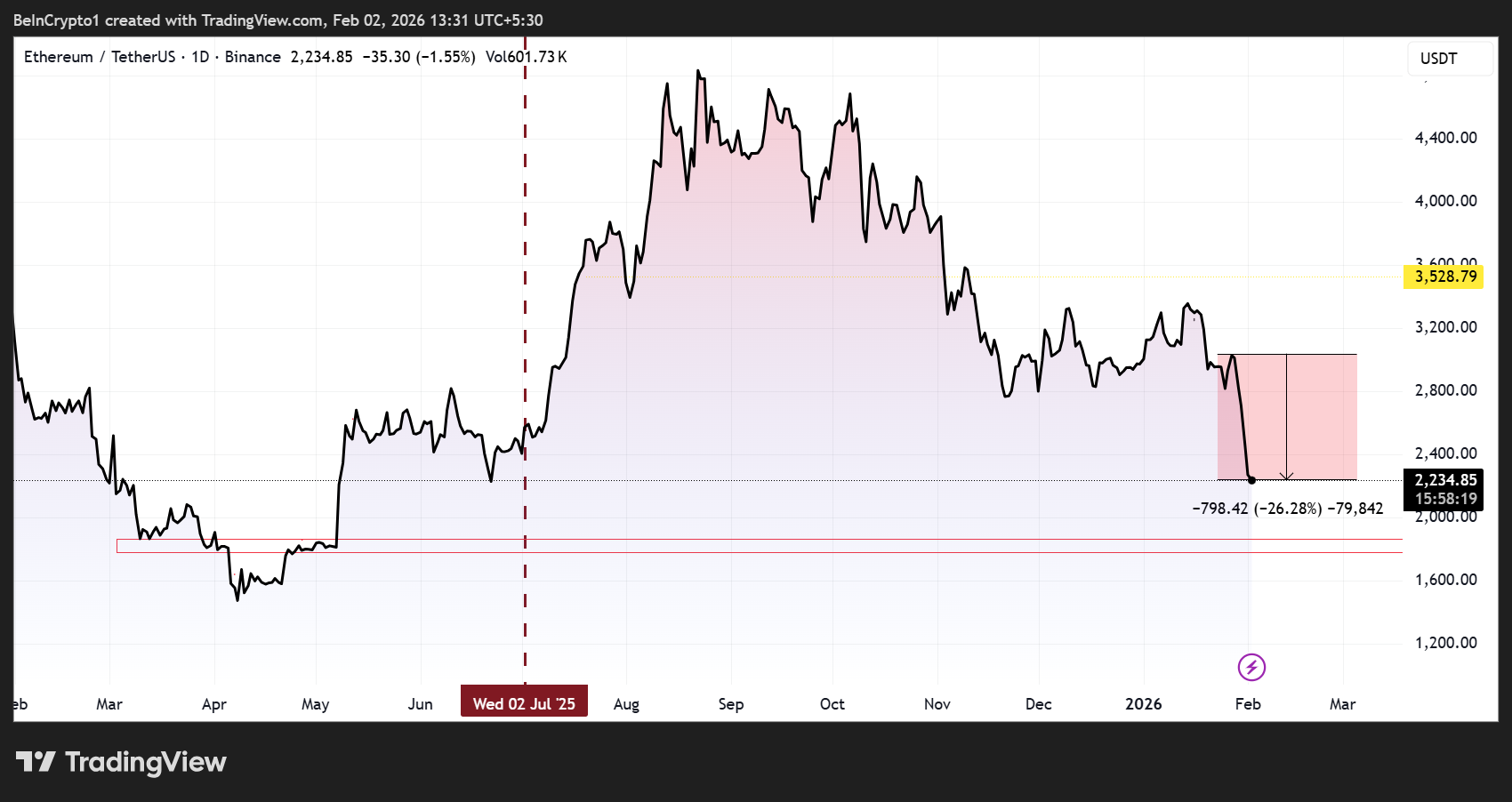Click the price measurement text -798.42 (-26.28%)
1512x802 pixels.
[x=1257, y=509]
